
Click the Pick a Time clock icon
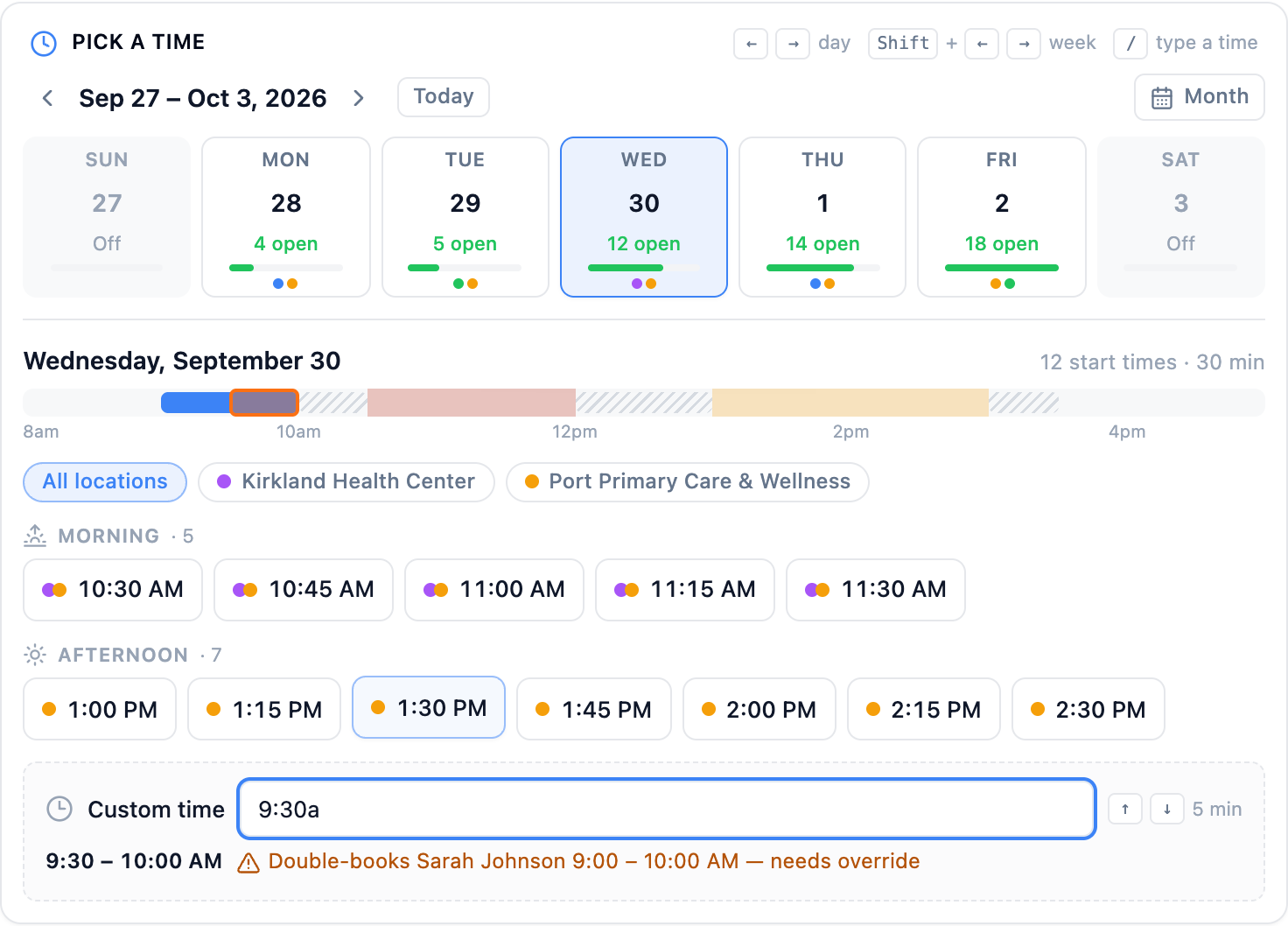coord(44,43)
